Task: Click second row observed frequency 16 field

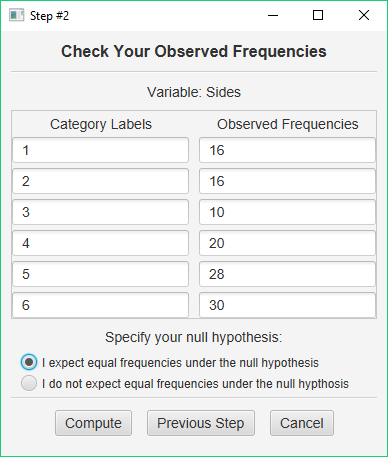Action: pos(287,181)
